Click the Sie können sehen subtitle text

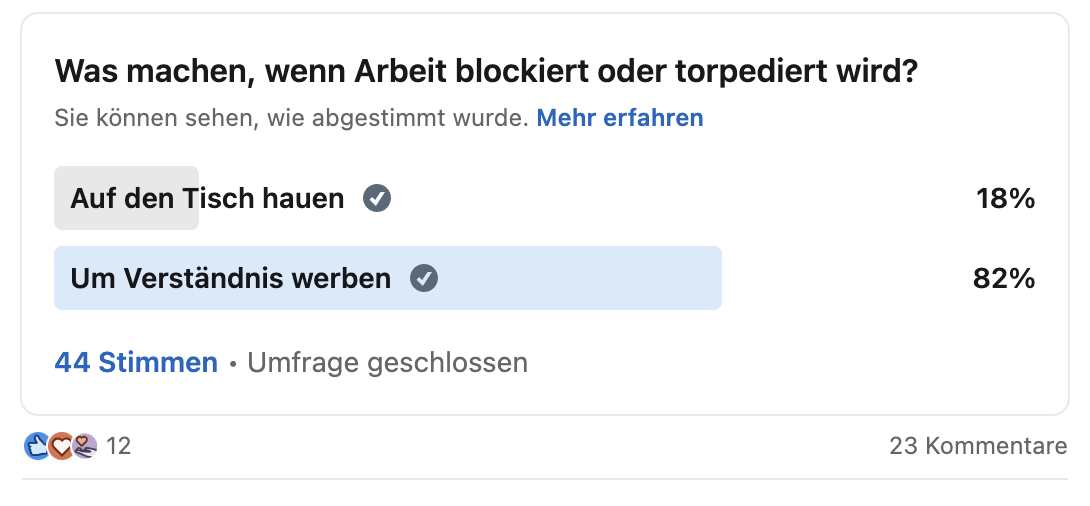tap(292, 117)
